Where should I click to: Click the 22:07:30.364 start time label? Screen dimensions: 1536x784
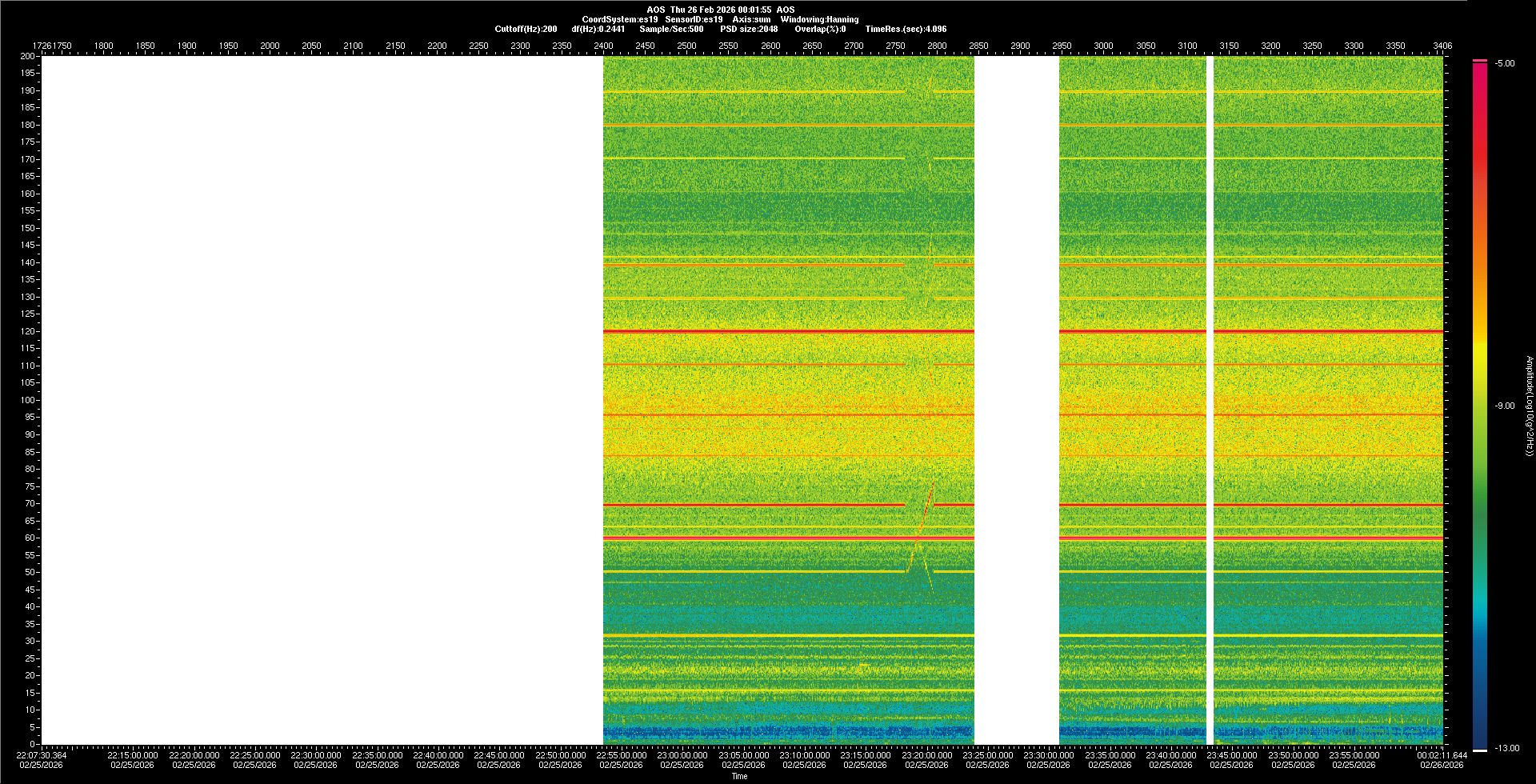tap(42, 755)
